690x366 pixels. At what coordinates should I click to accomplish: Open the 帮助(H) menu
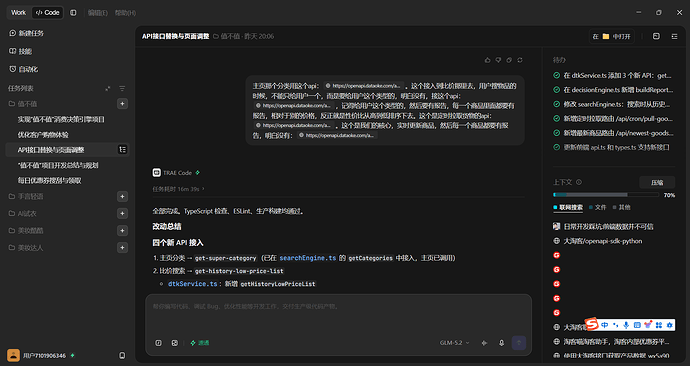(125, 13)
